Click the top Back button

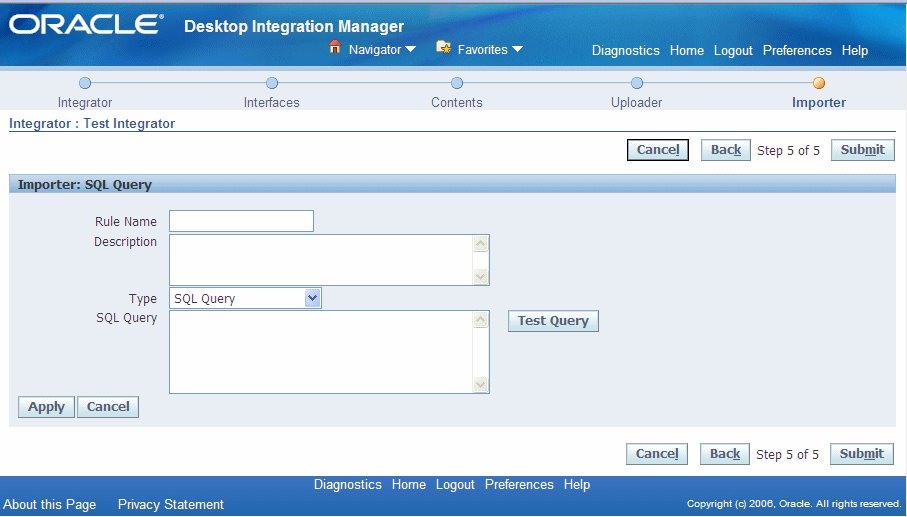(x=726, y=150)
